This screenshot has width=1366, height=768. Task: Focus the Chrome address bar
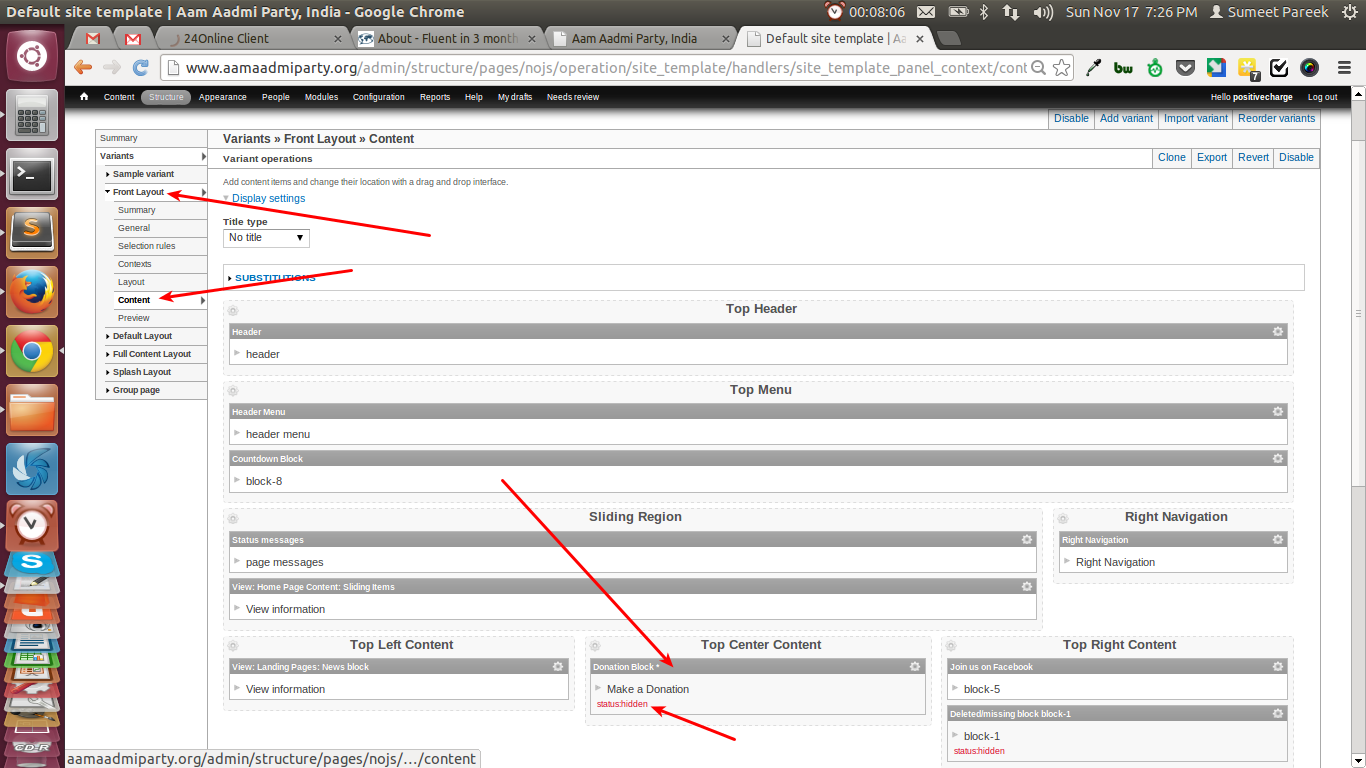(x=605, y=68)
